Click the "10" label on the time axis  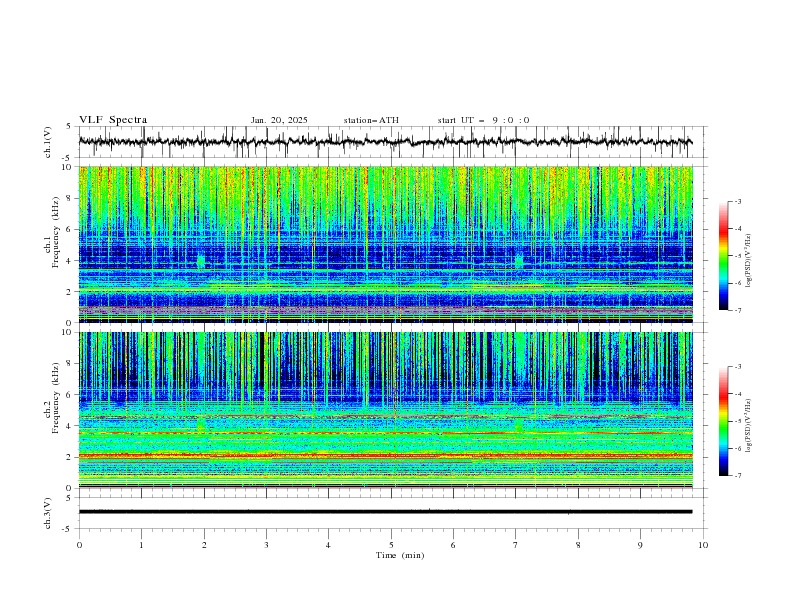pyautogui.click(x=703, y=545)
